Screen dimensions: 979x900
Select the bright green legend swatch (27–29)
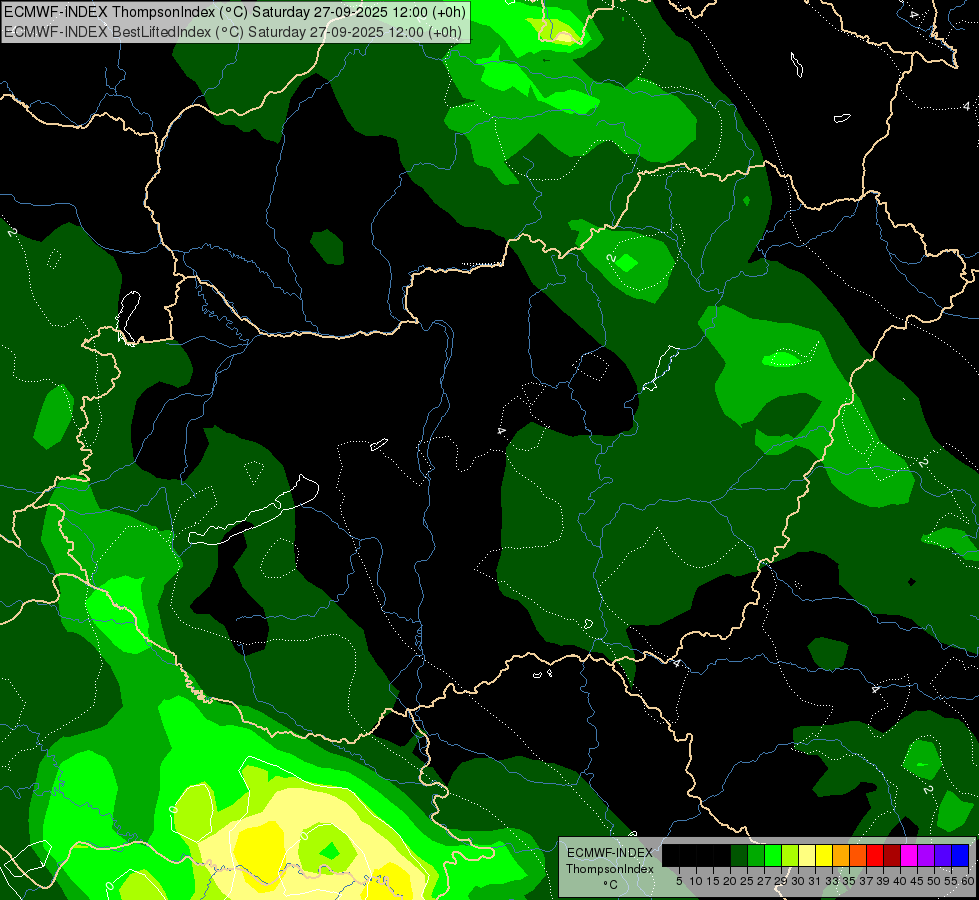pyautogui.click(x=773, y=855)
